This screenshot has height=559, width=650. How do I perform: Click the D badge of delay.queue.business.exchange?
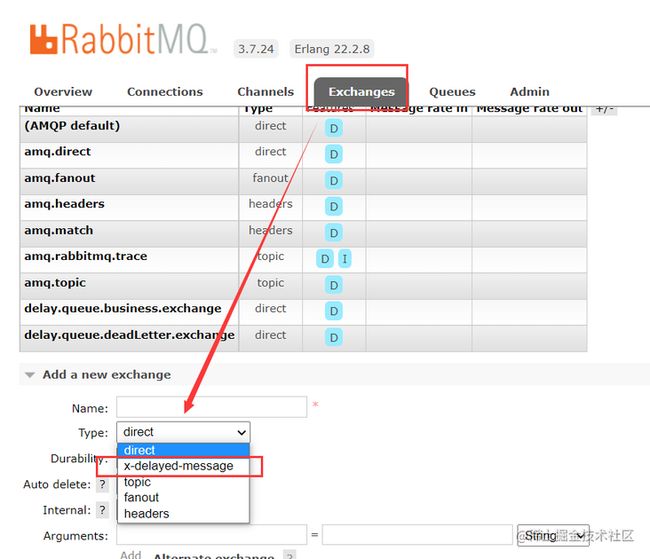pos(334,311)
